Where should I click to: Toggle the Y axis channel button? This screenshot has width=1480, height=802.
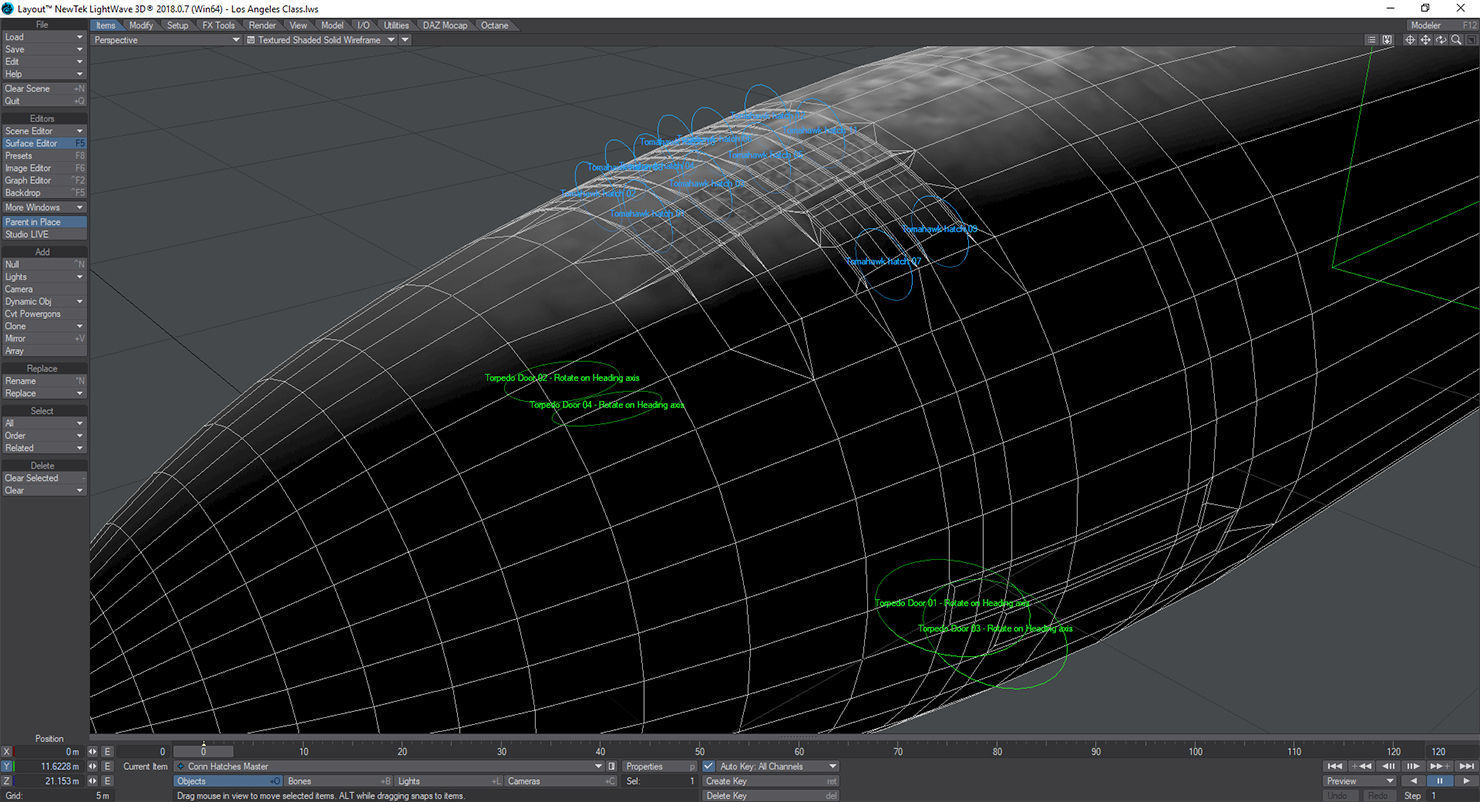click(6, 767)
